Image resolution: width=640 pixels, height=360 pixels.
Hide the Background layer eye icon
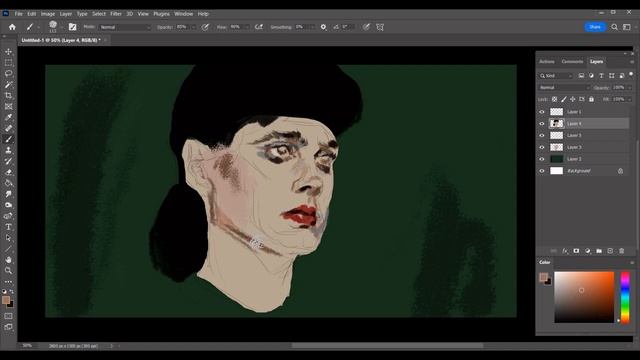click(x=542, y=171)
